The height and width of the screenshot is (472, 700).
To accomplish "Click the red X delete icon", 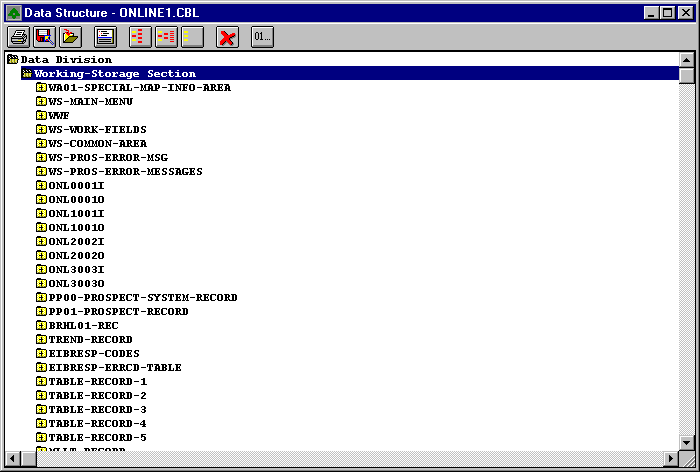I will point(228,37).
